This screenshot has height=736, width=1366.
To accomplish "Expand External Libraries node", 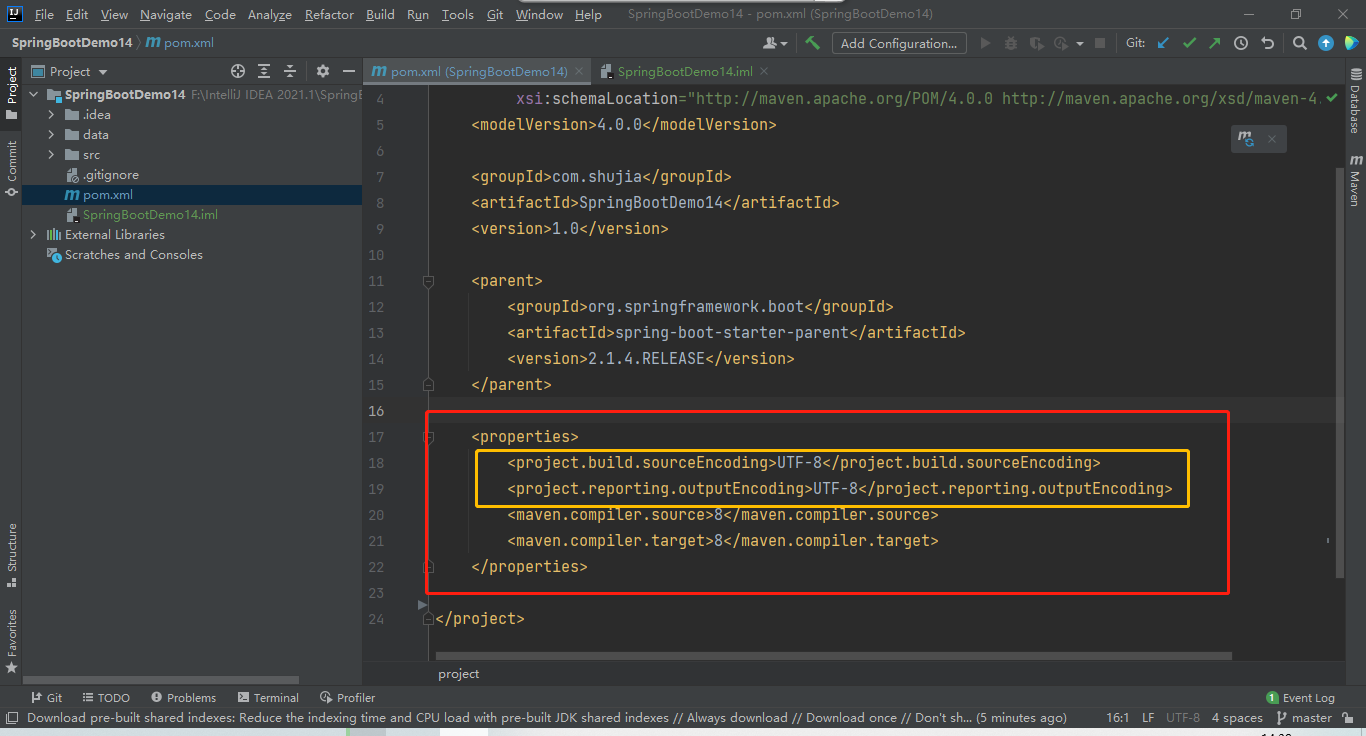I will click(33, 235).
